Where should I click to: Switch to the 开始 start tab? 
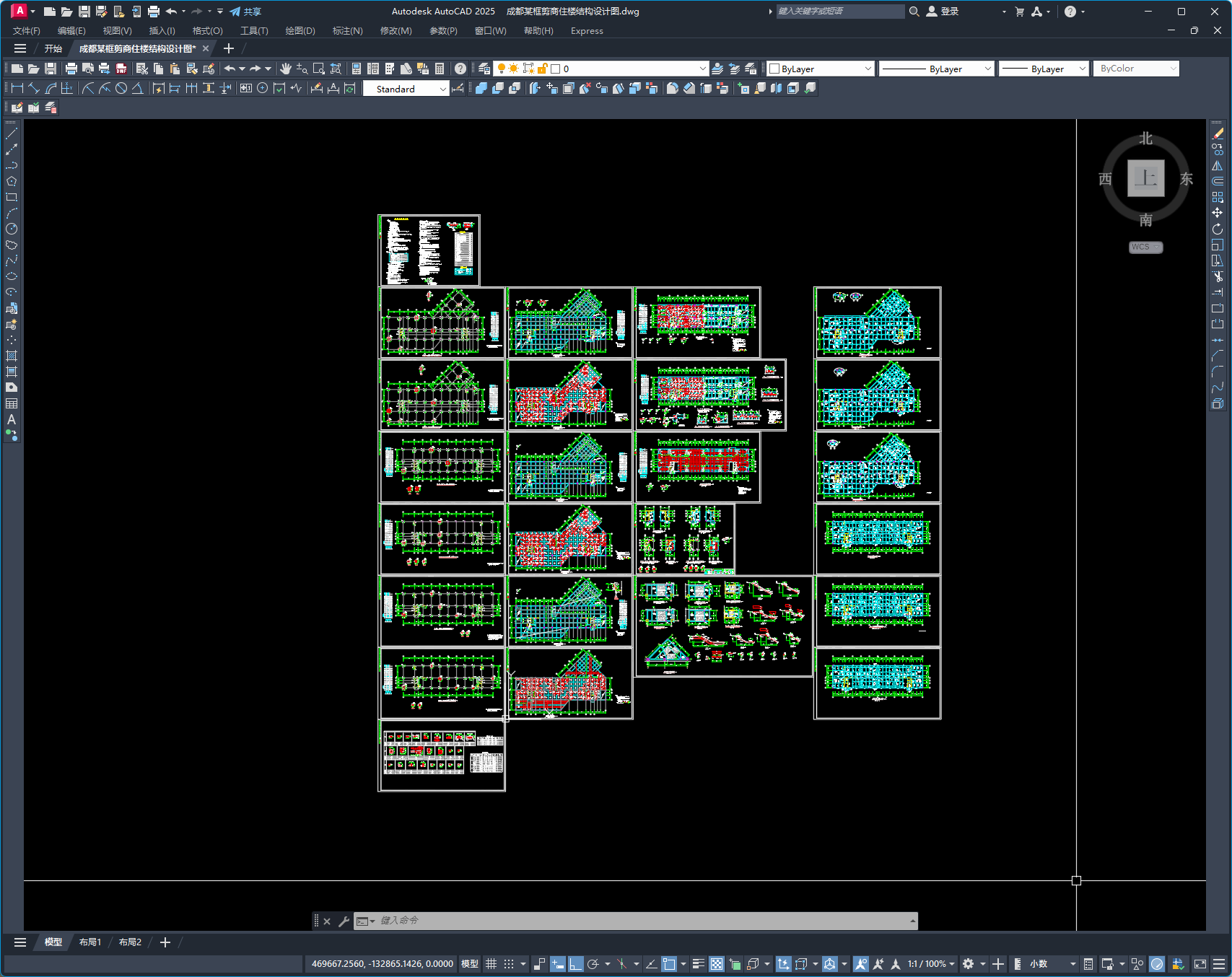point(53,48)
